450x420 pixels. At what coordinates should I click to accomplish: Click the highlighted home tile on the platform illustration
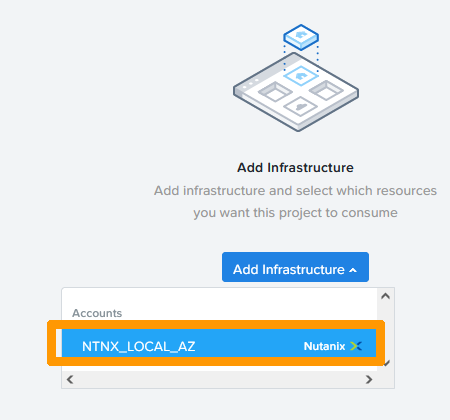(301, 76)
